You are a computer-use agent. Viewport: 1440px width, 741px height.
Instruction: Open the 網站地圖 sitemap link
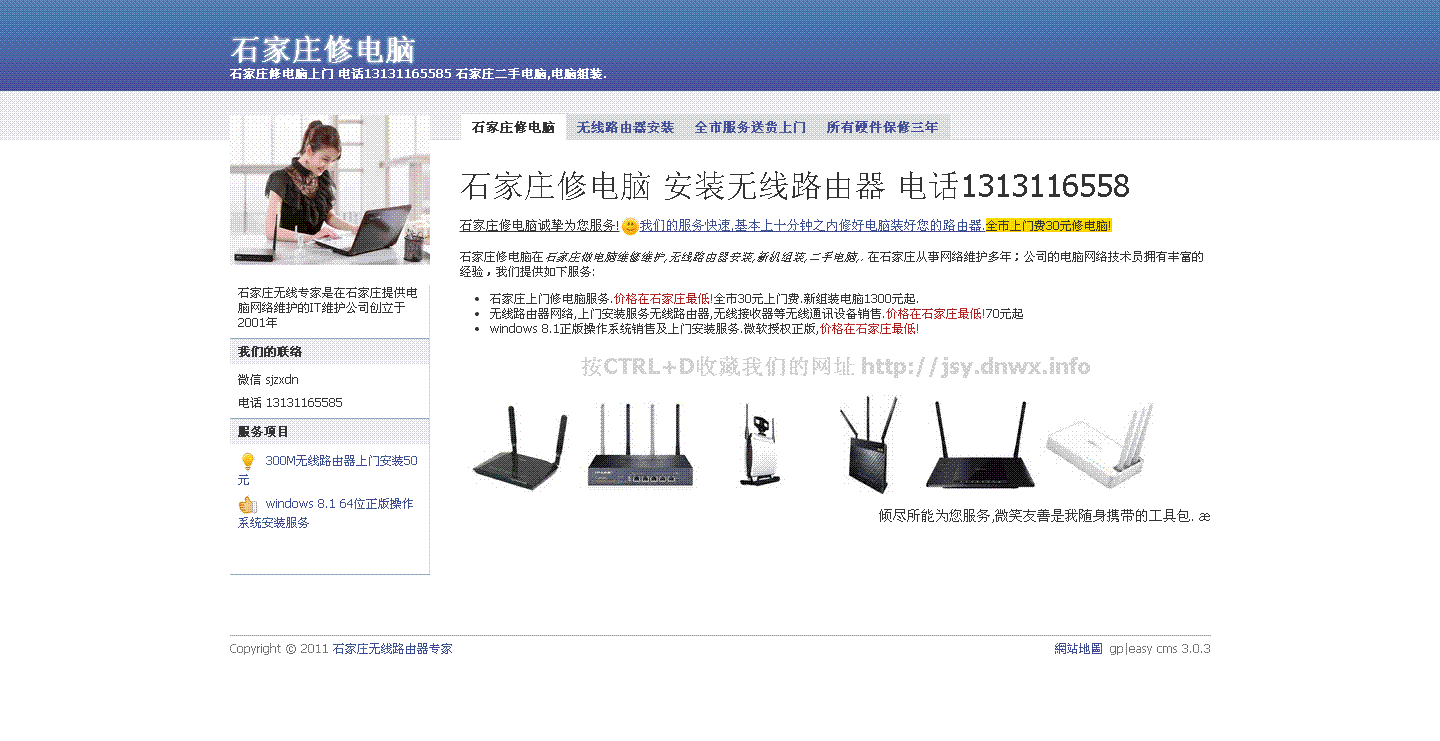1078,649
